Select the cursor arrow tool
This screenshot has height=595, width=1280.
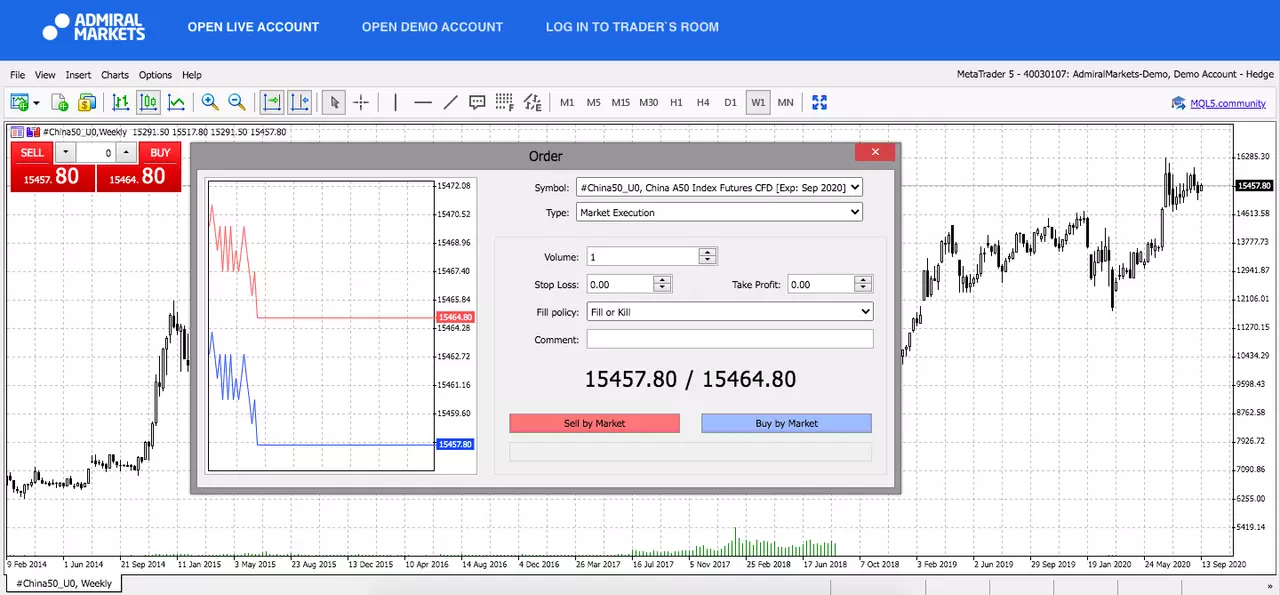(334, 102)
